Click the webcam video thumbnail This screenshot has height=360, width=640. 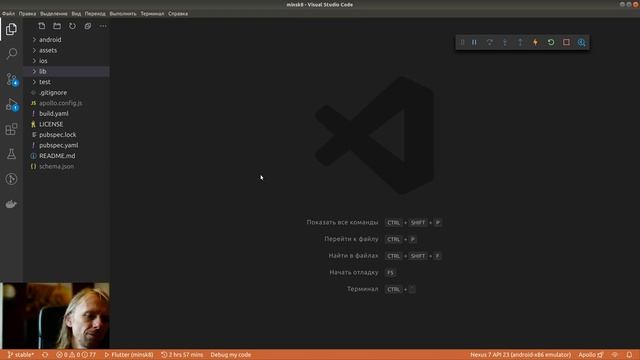click(x=55, y=316)
